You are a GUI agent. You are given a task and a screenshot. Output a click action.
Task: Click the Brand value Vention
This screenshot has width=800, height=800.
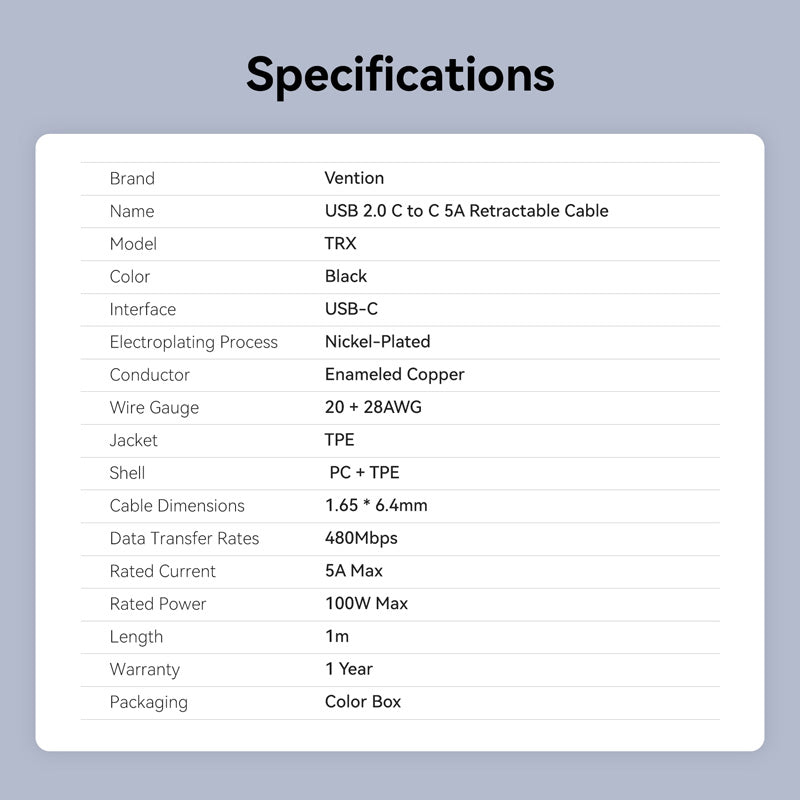[x=354, y=178]
